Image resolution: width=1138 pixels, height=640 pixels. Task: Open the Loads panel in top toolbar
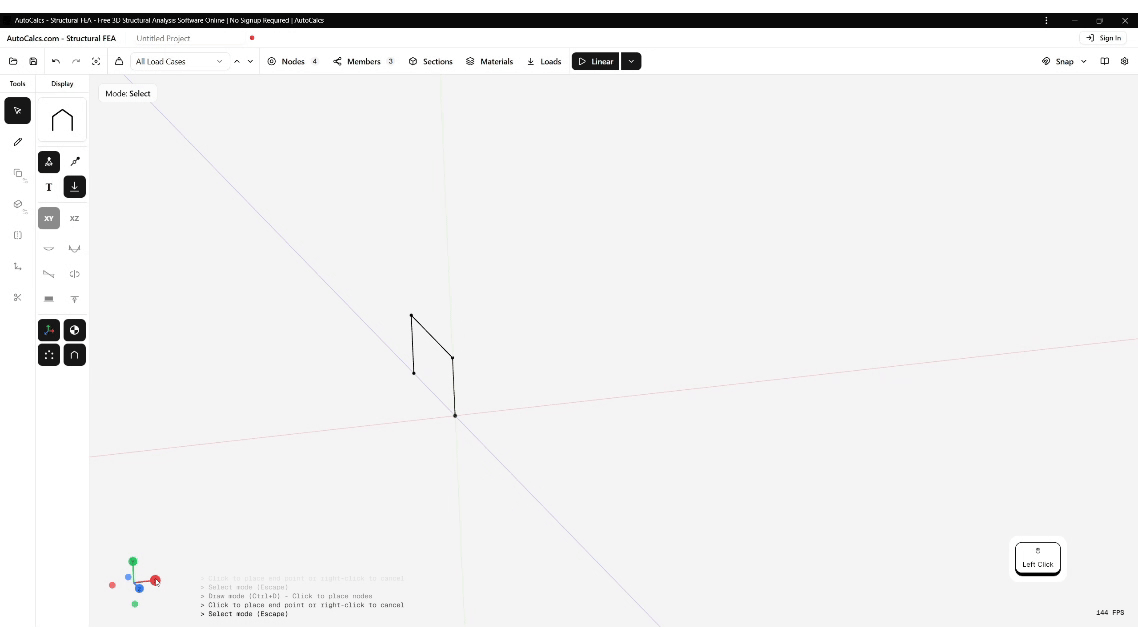544,61
